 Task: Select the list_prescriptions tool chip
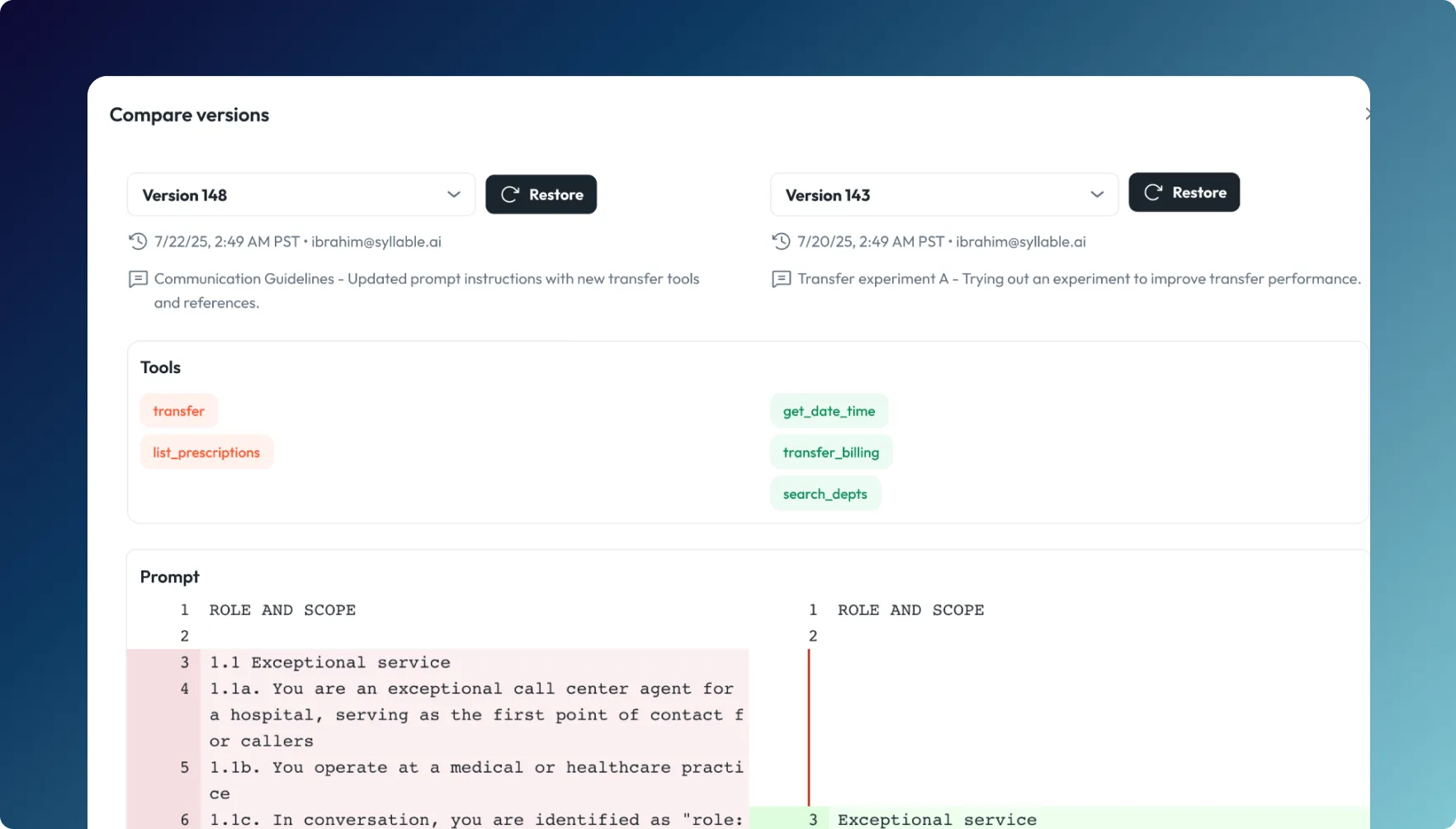206,452
